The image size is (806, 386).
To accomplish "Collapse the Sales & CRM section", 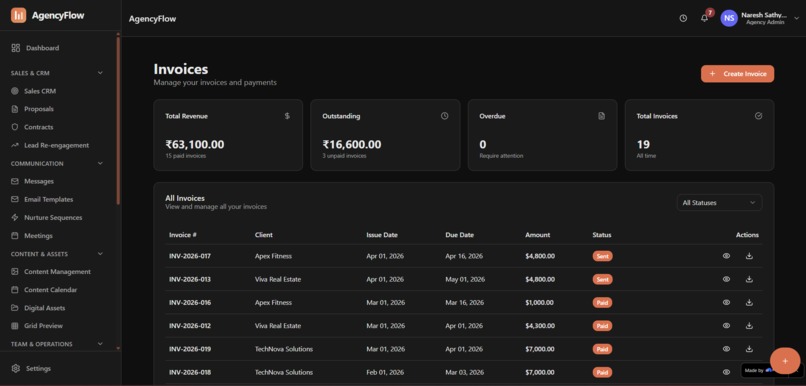I will pos(100,73).
